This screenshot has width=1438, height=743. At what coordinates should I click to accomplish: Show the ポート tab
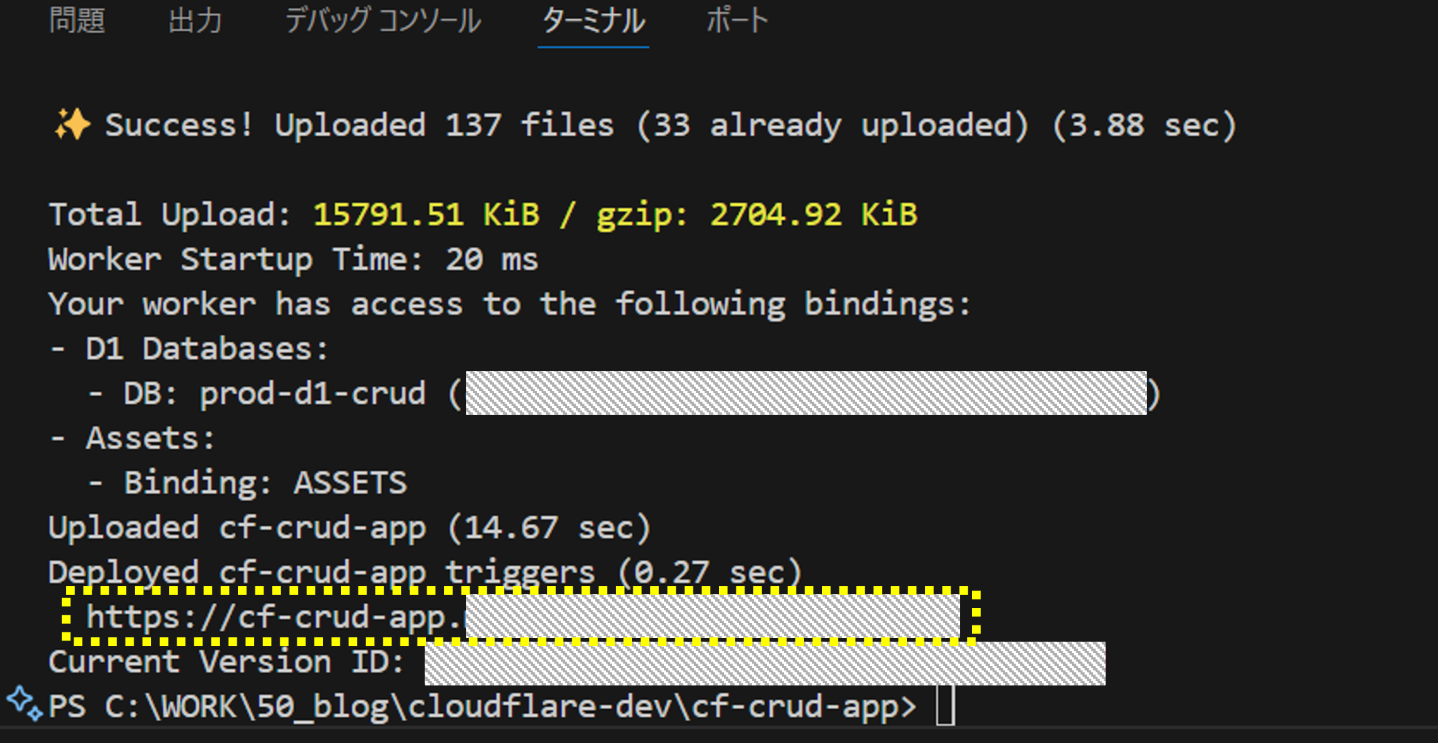click(x=737, y=21)
